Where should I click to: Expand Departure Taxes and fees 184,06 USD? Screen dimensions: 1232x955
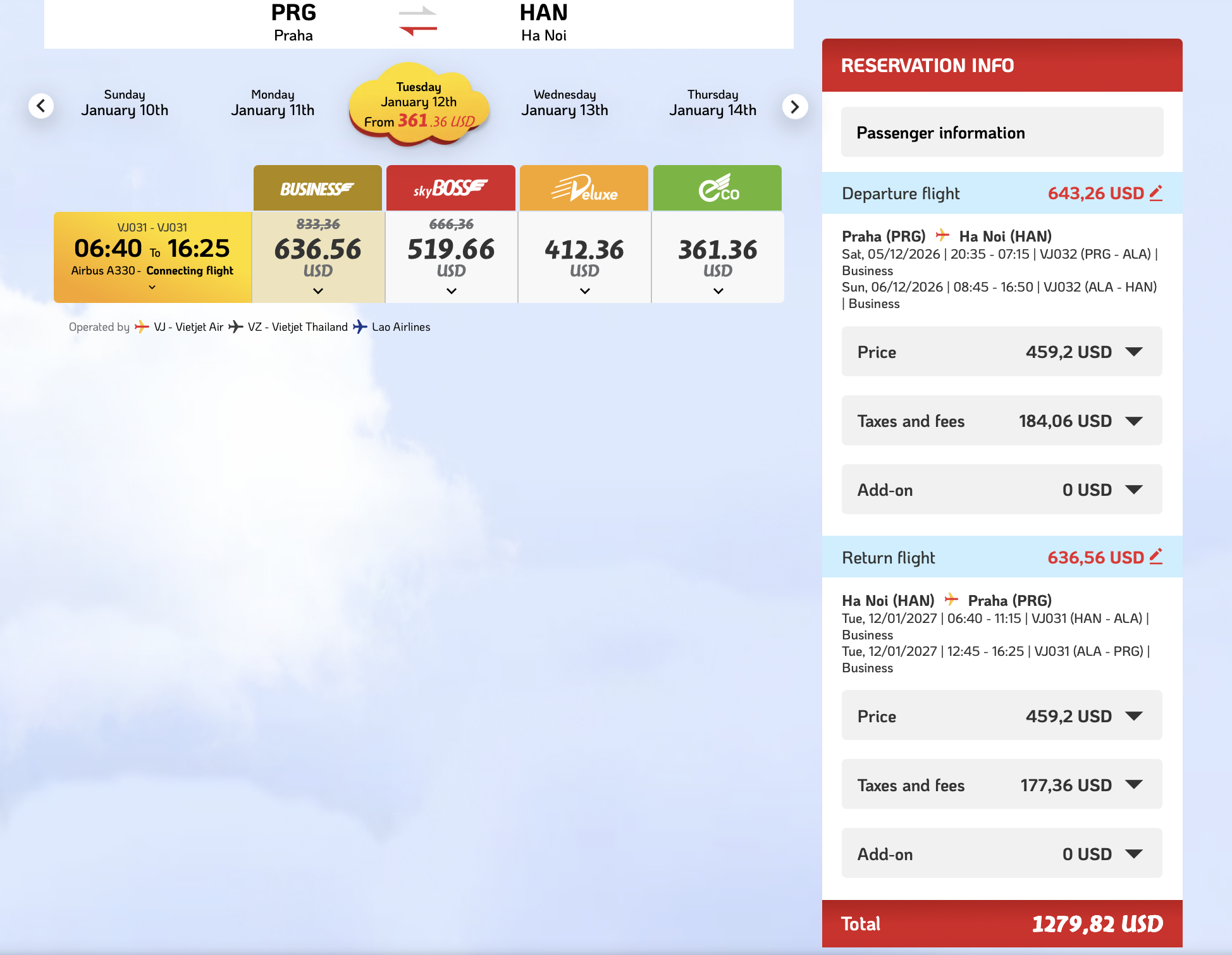point(1002,421)
